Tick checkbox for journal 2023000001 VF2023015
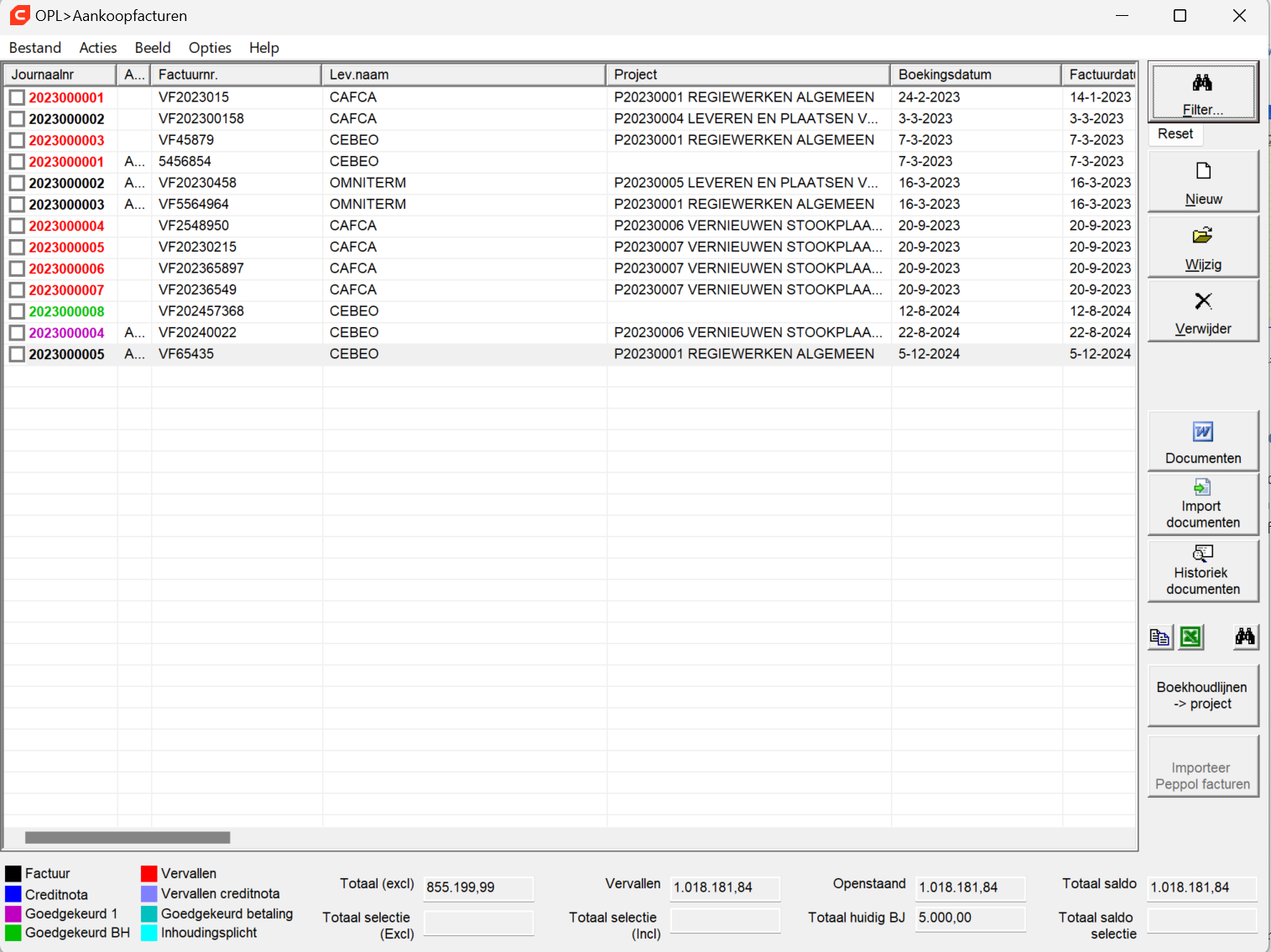Screen dimensions: 1271x952 point(17,97)
